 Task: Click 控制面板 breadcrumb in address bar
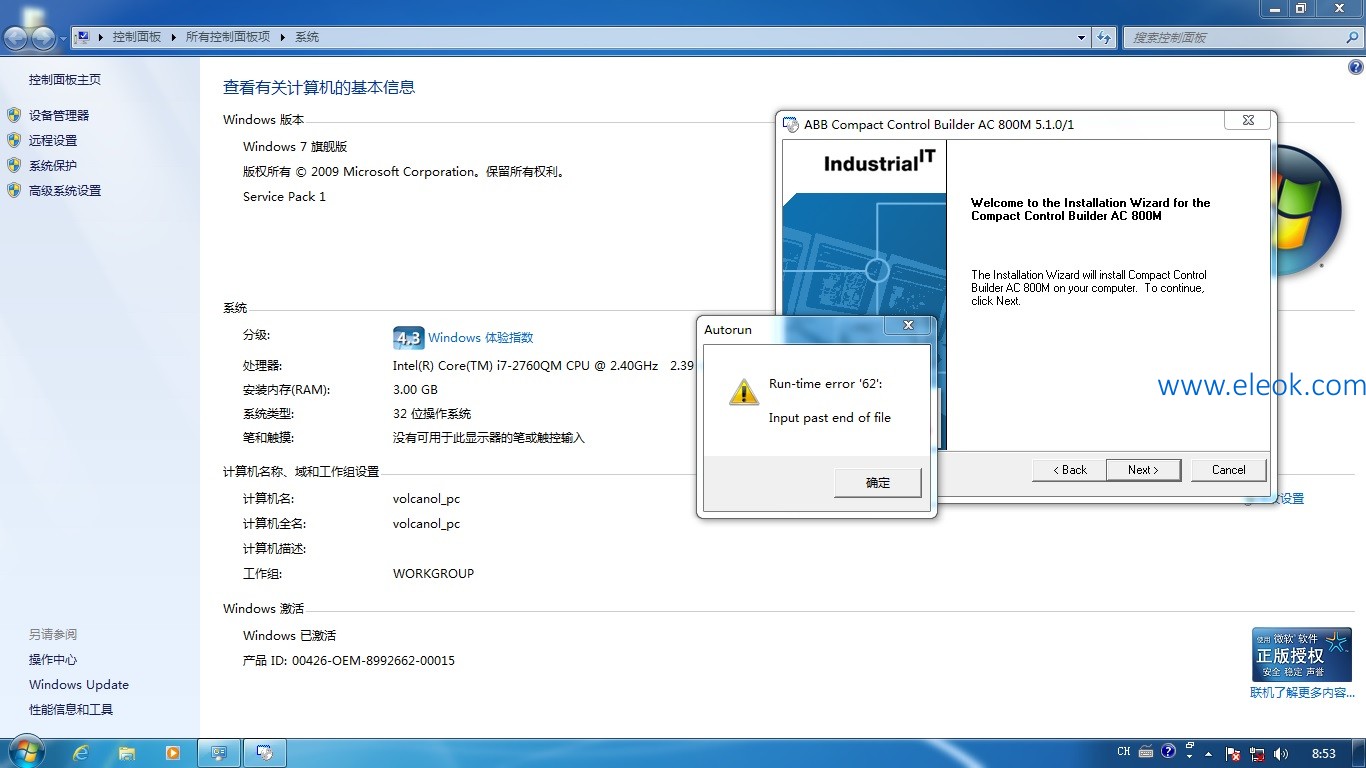click(137, 37)
